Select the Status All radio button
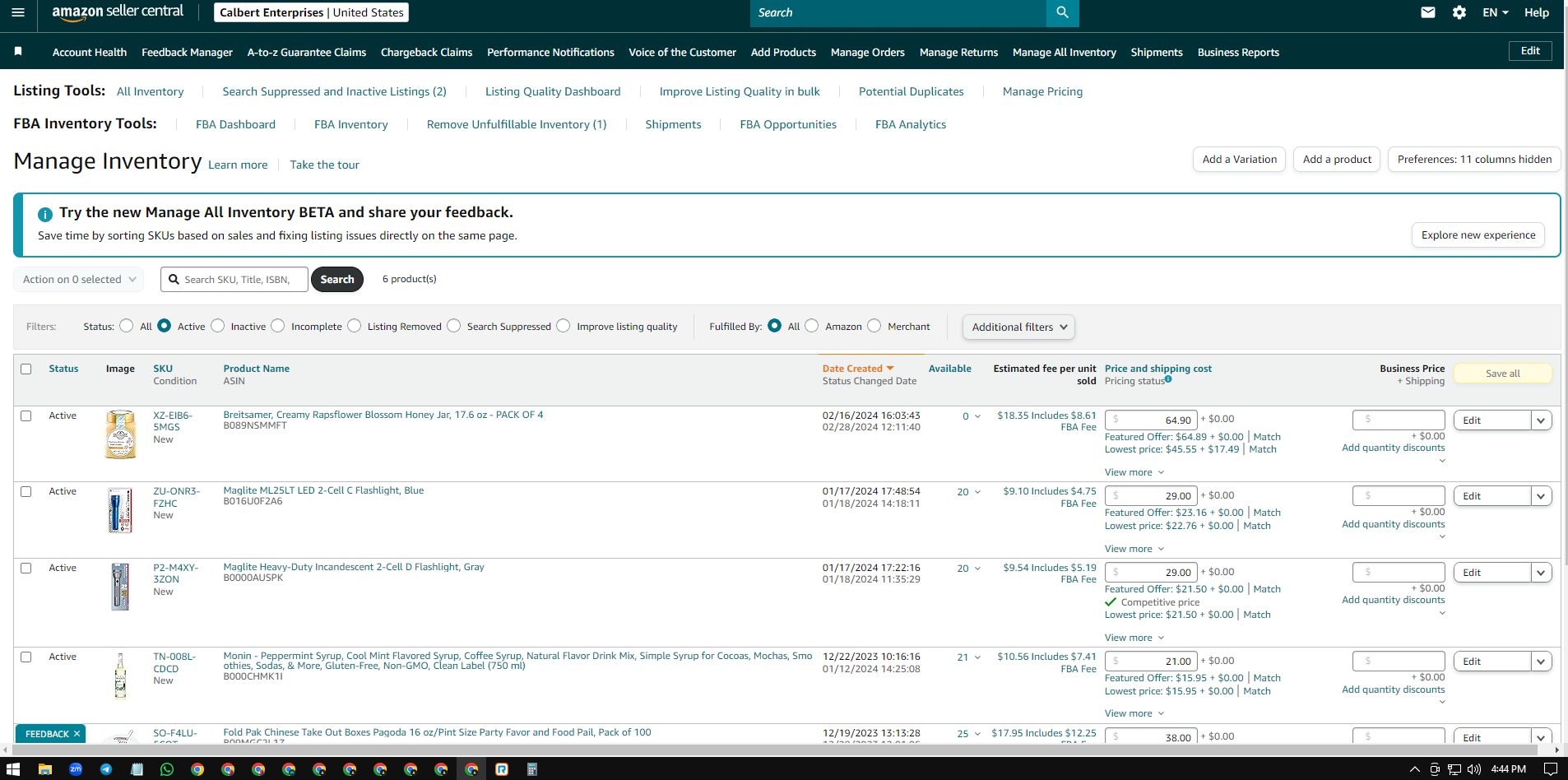The width and height of the screenshot is (1568, 780). [126, 326]
